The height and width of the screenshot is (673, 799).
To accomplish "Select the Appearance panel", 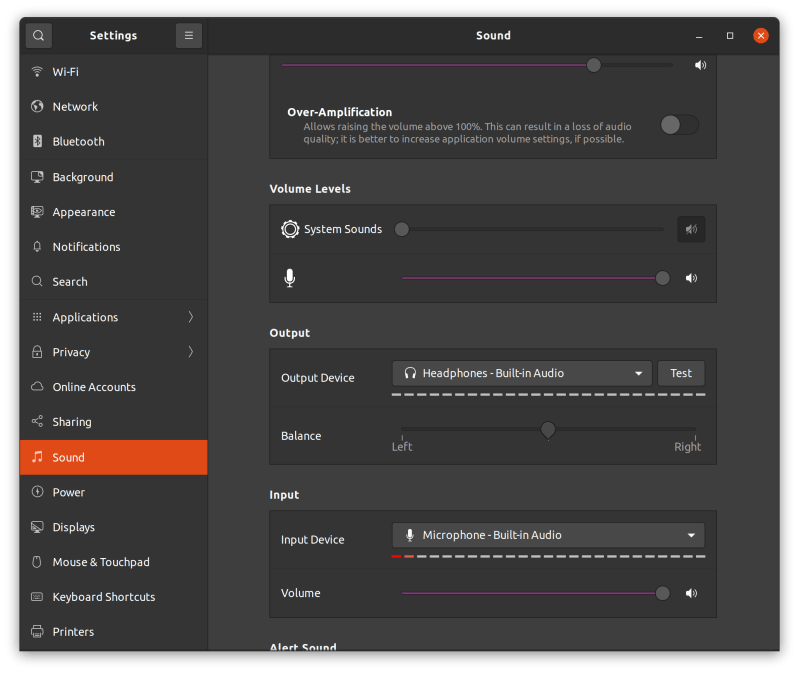I will pyautogui.click(x=114, y=212).
